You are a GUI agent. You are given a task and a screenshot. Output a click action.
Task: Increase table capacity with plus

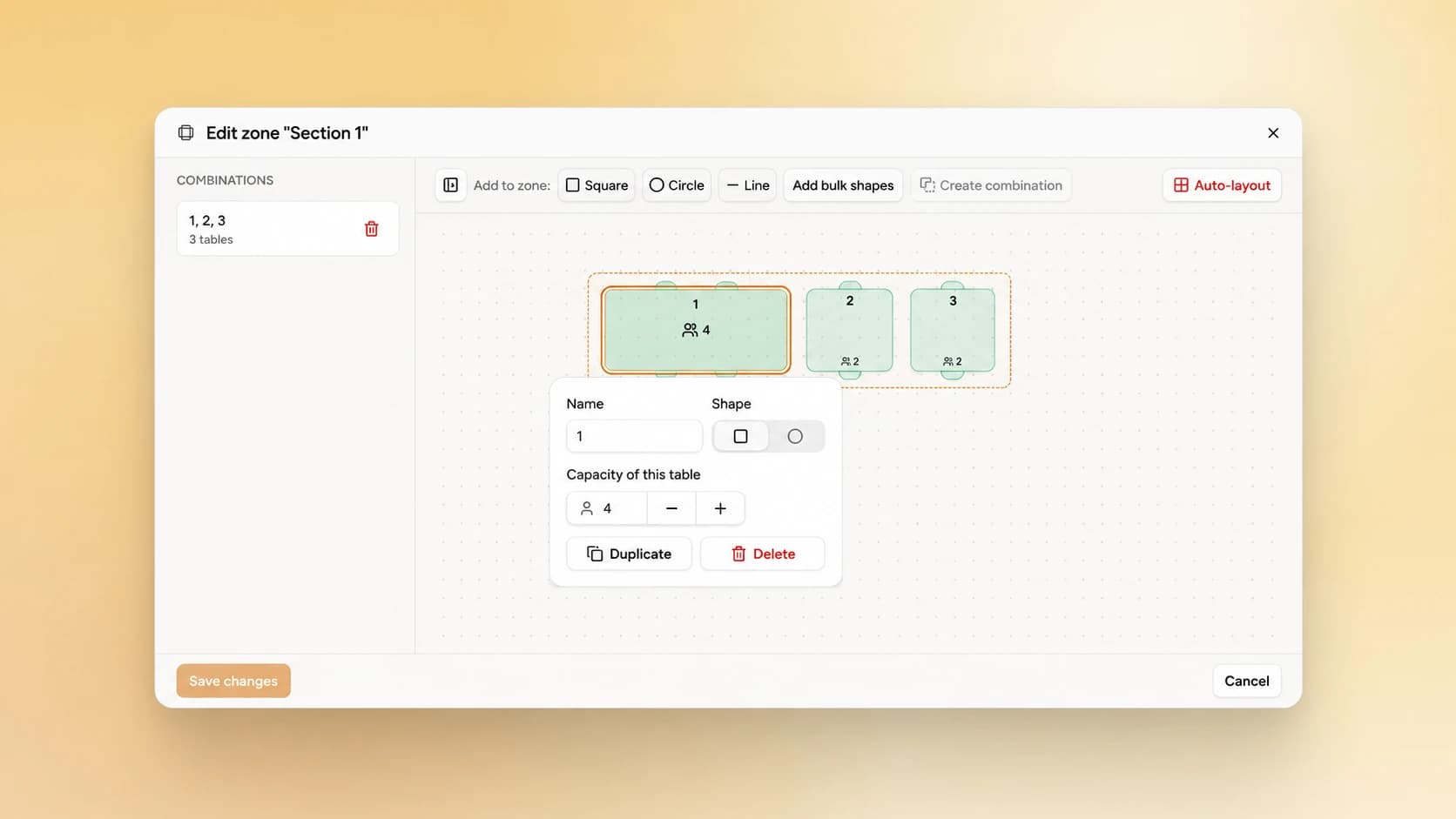(720, 508)
